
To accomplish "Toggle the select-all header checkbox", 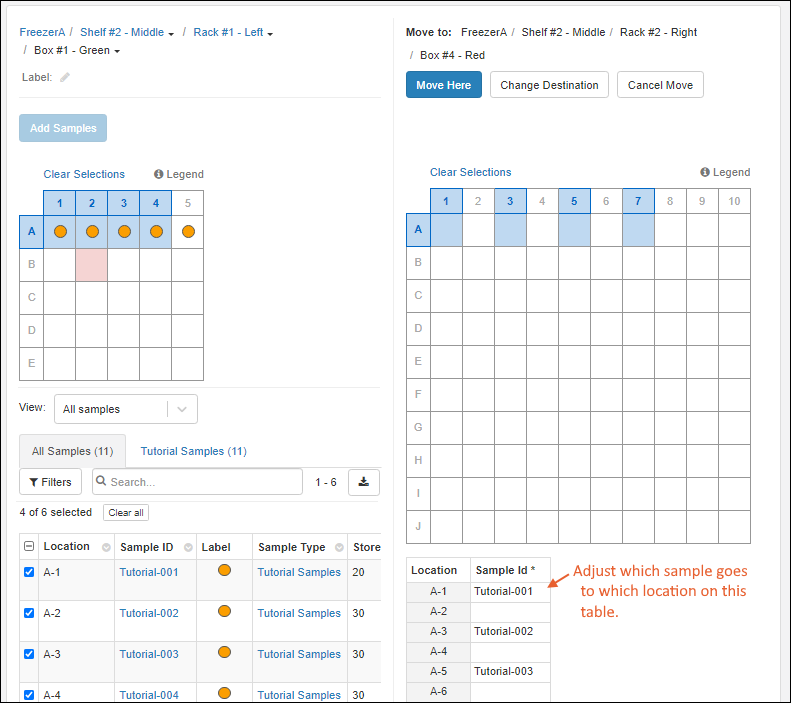I will pyautogui.click(x=29, y=547).
